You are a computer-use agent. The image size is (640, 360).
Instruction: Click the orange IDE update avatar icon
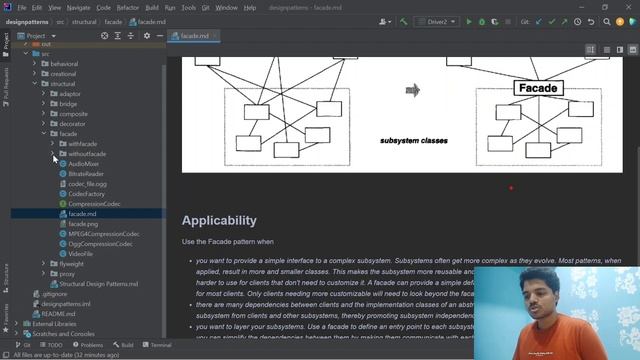coord(620,22)
